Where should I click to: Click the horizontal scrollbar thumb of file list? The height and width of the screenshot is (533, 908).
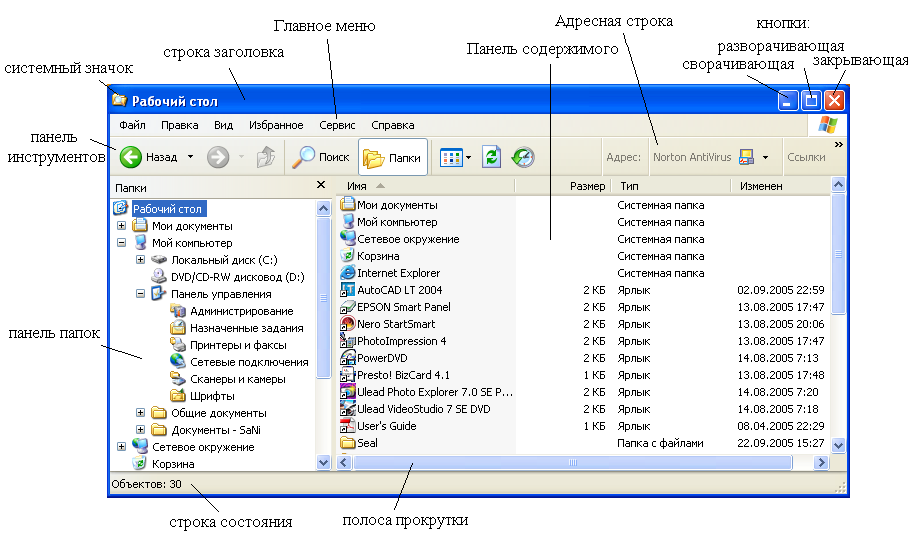[x=573, y=462]
